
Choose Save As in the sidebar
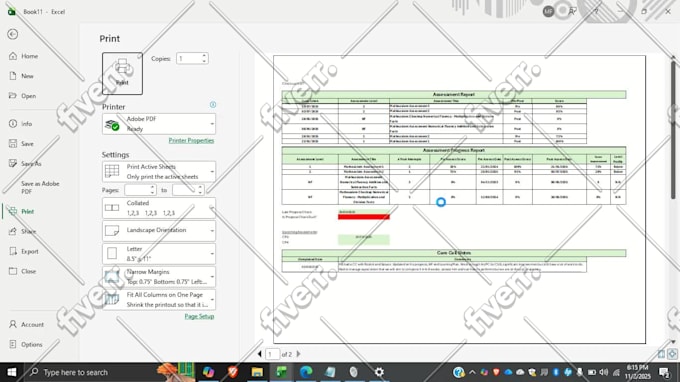[26, 163]
